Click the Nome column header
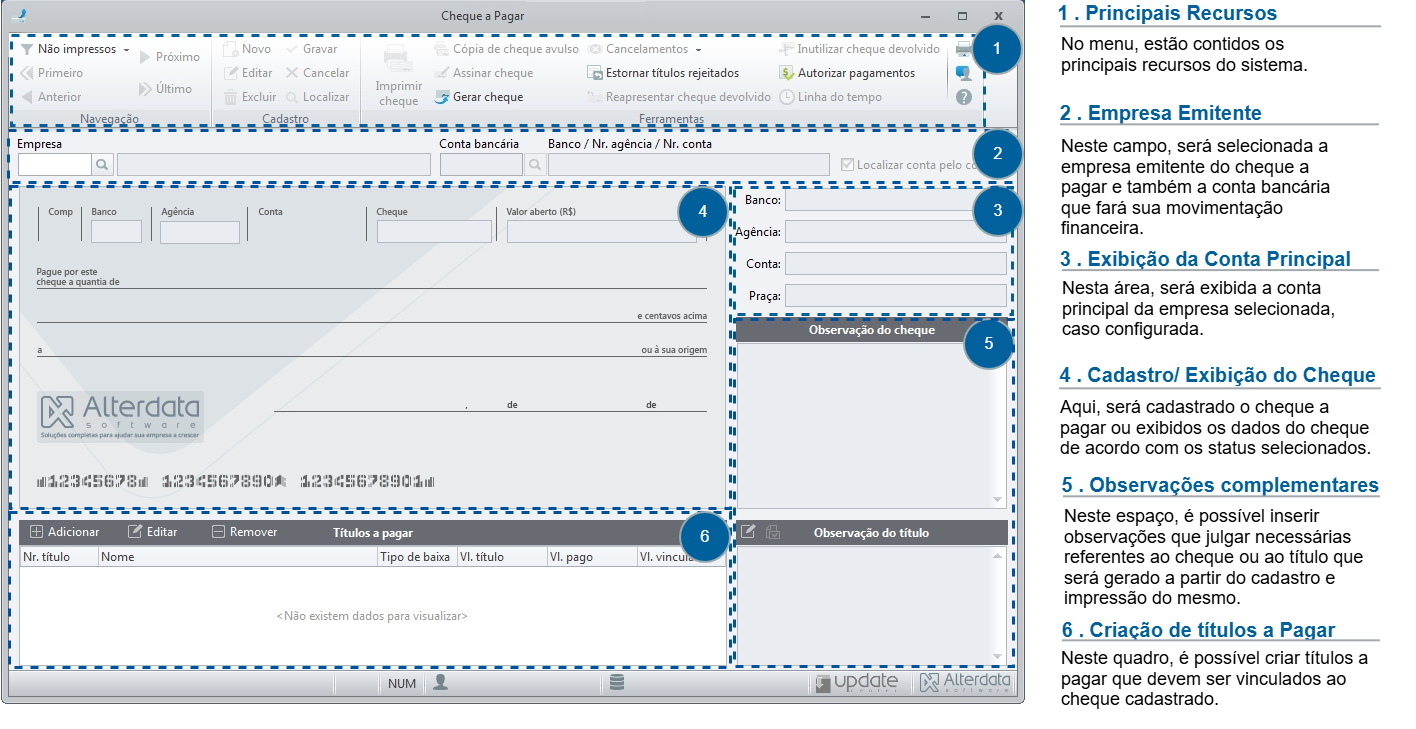The image size is (1416, 729). [x=238, y=557]
